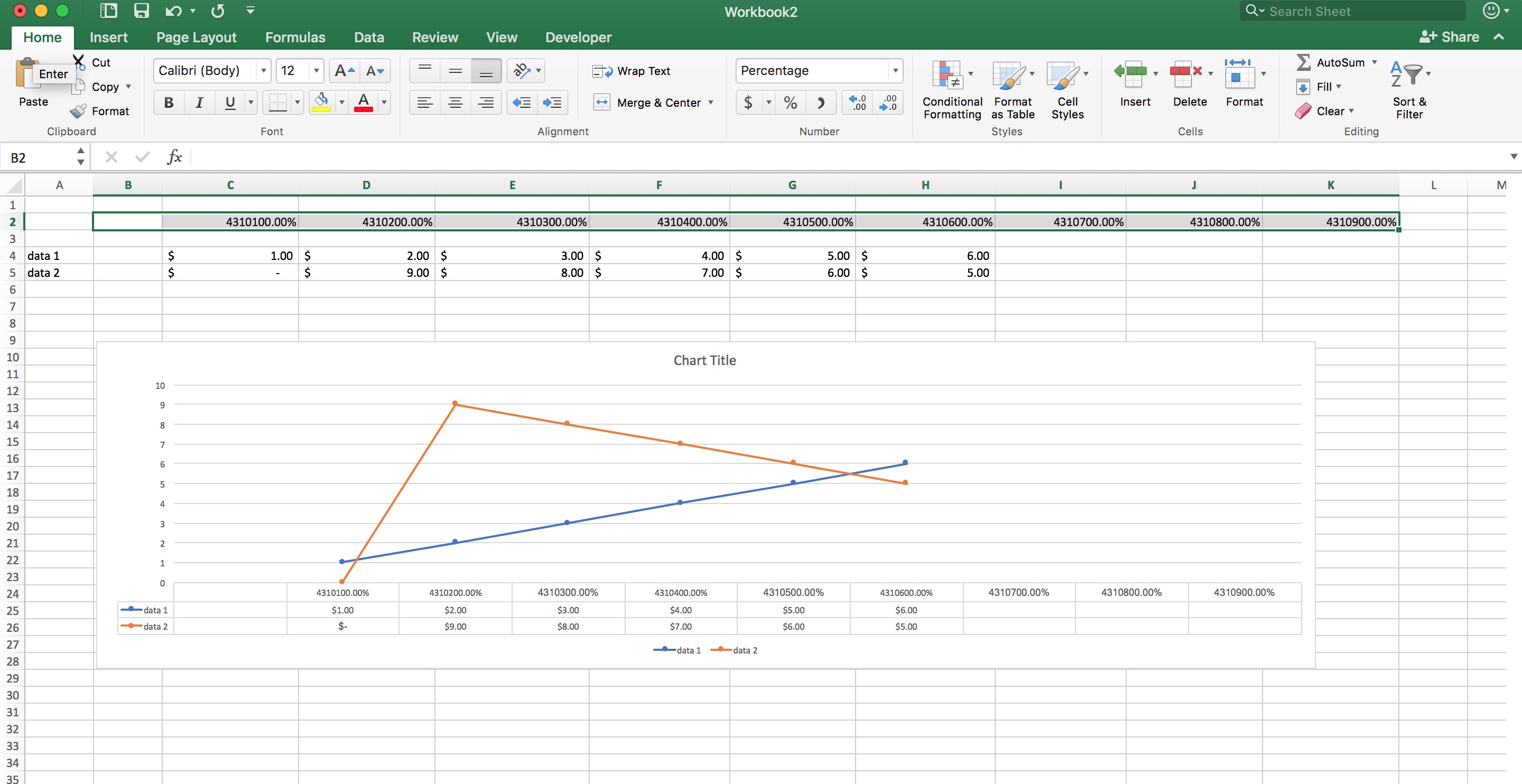1522x784 pixels.
Task: Toggle Align Right horizontal alignment
Action: pos(486,103)
